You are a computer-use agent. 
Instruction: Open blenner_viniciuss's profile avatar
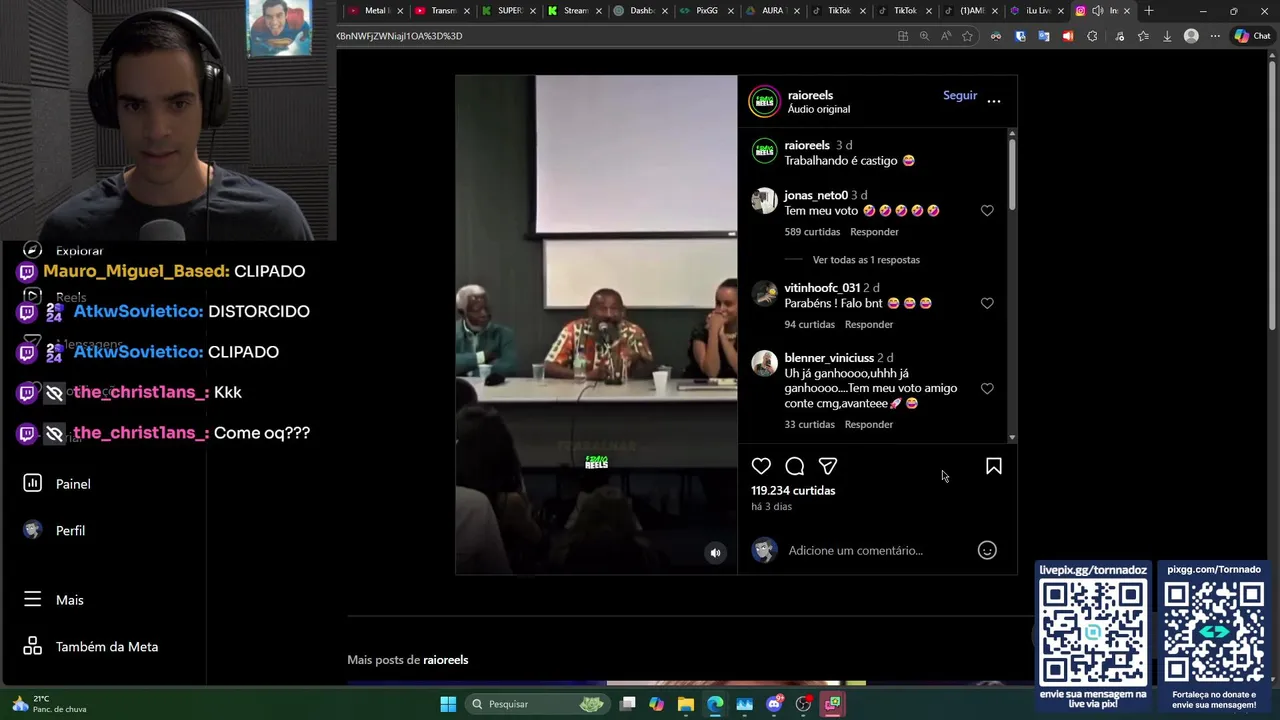coord(764,363)
